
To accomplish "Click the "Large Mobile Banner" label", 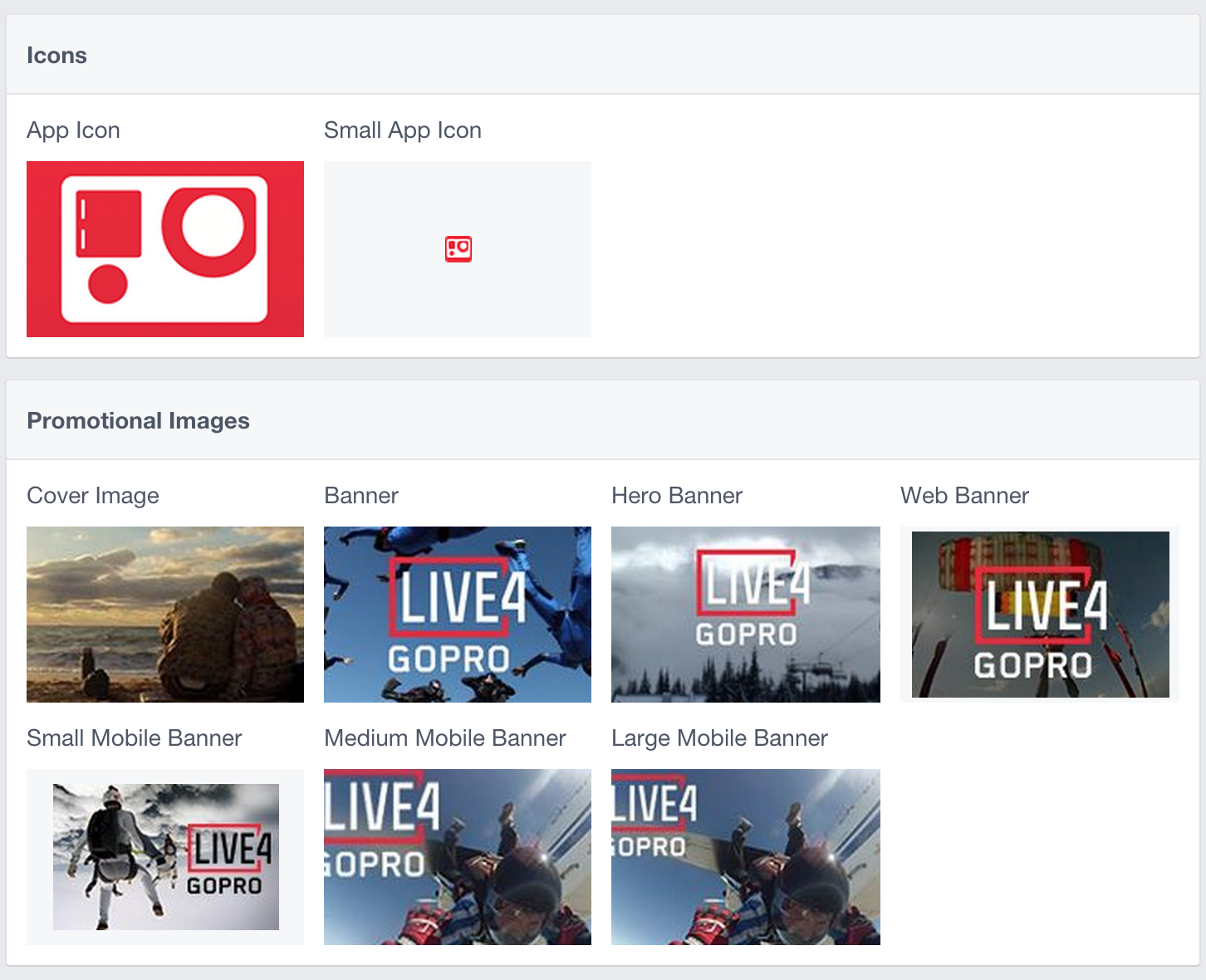I will (x=719, y=738).
